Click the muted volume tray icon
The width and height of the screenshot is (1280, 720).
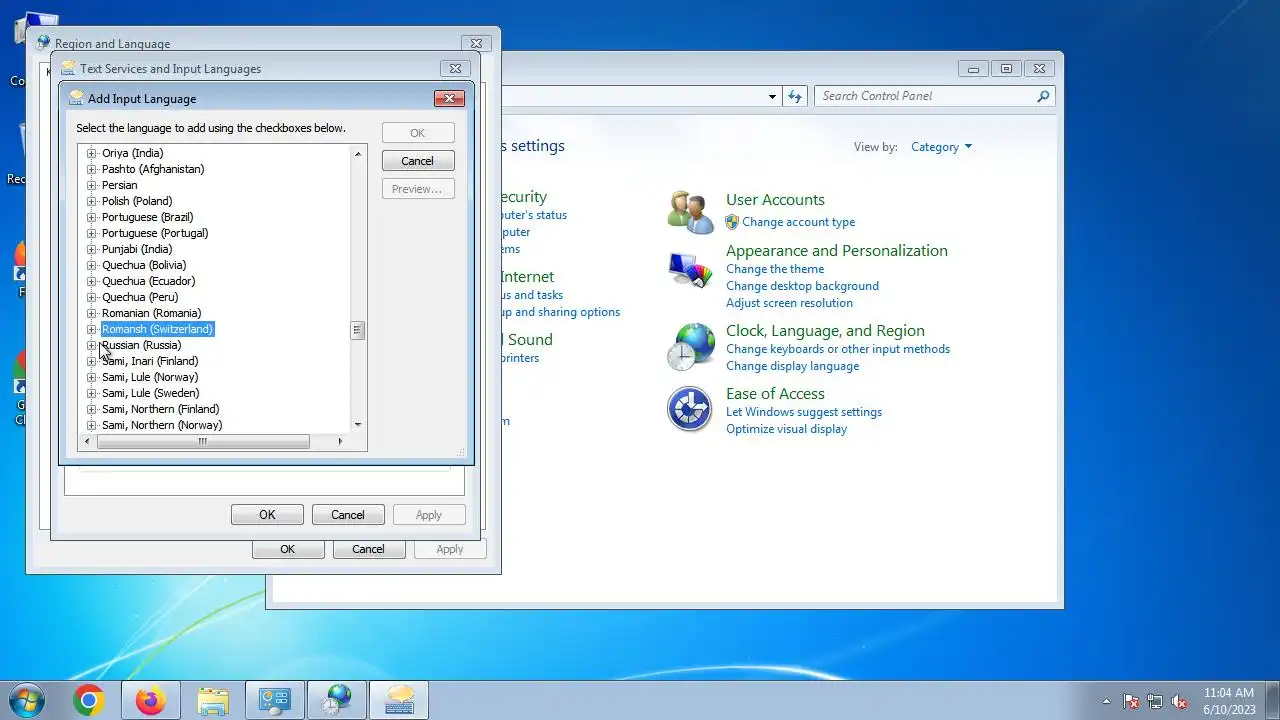point(1179,701)
